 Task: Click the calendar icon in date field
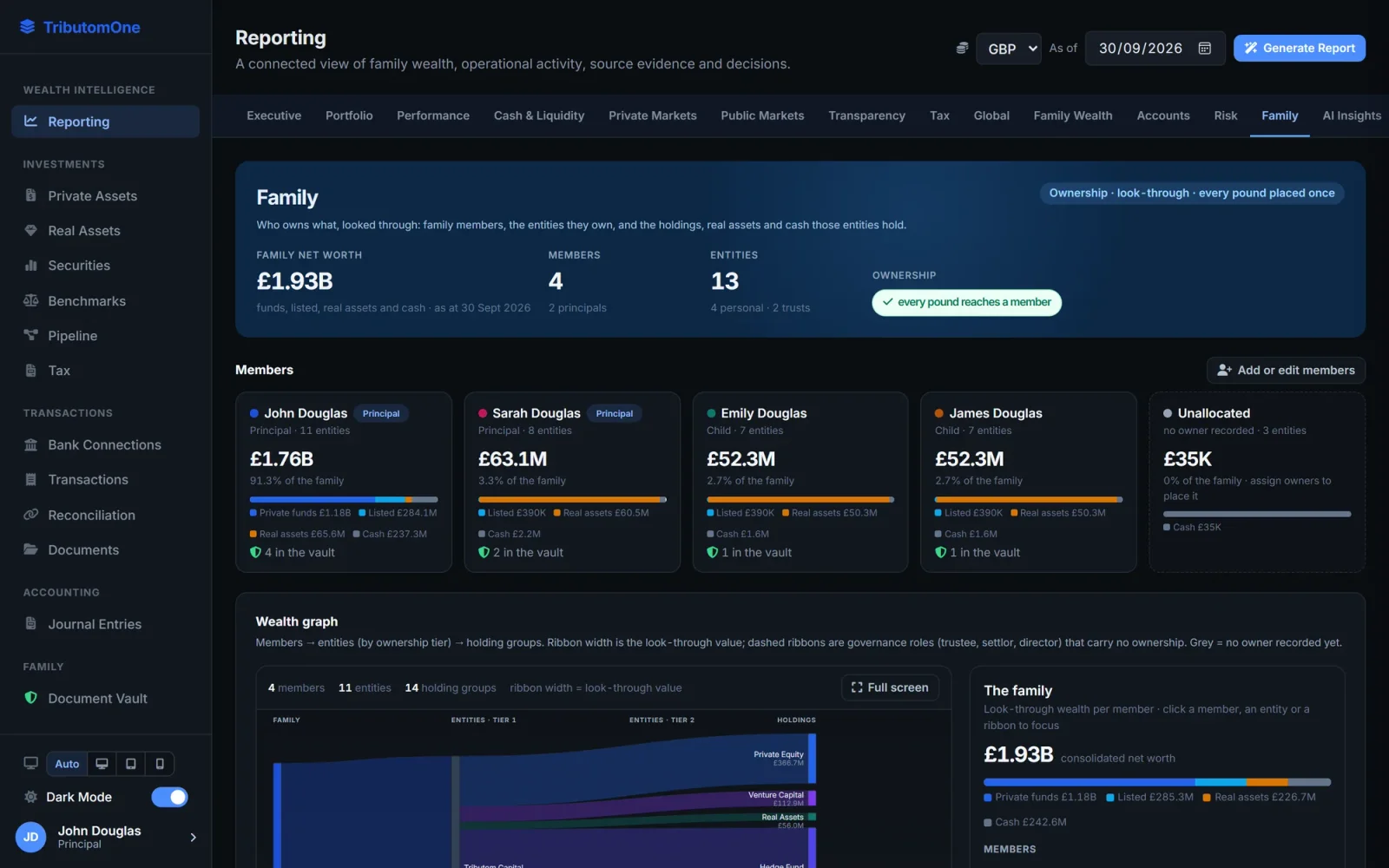[x=1204, y=49]
